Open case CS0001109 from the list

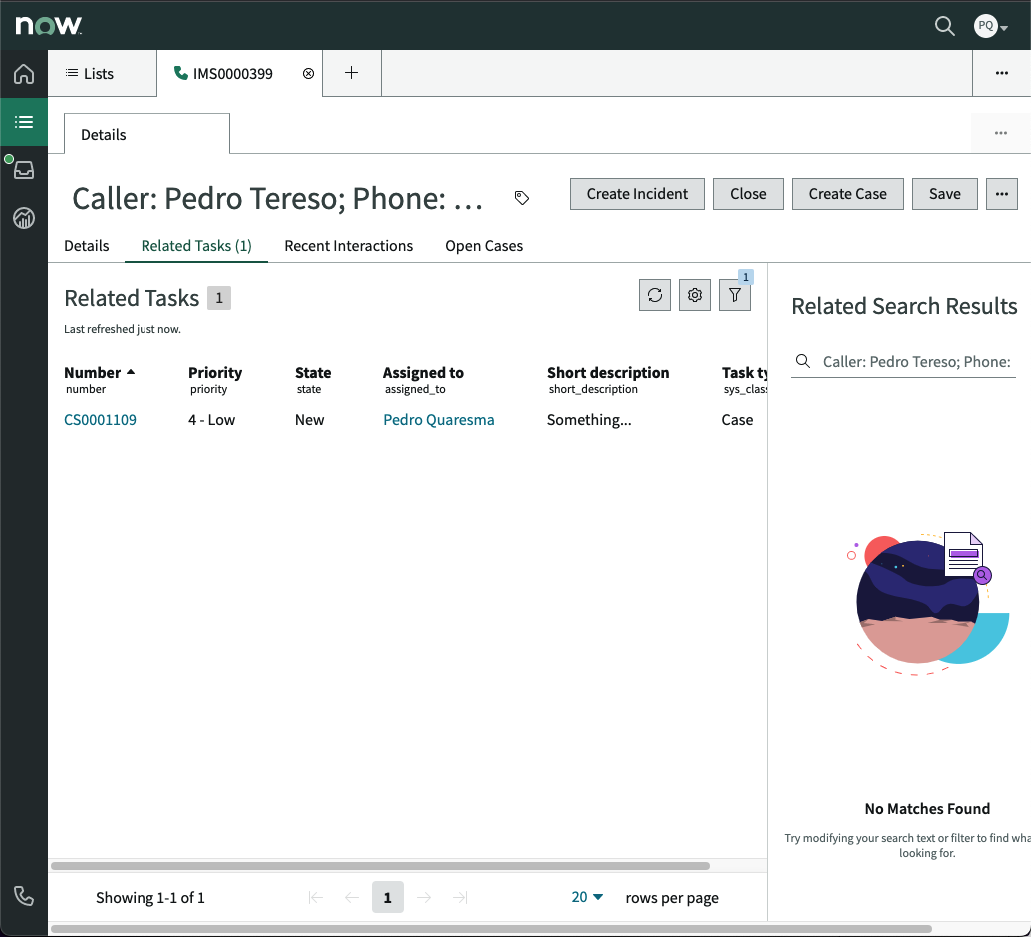[100, 419]
